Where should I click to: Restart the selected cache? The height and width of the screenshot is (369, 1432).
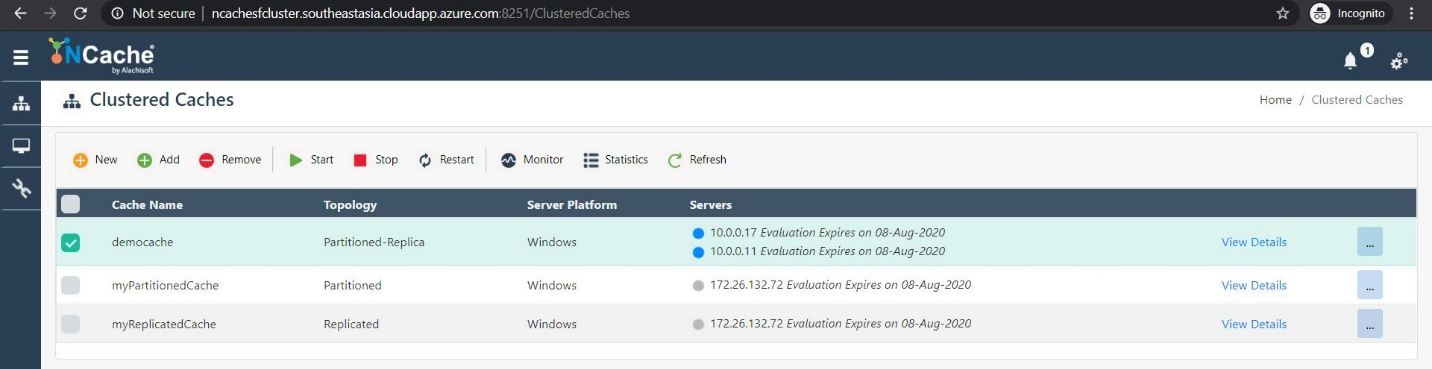(446, 160)
